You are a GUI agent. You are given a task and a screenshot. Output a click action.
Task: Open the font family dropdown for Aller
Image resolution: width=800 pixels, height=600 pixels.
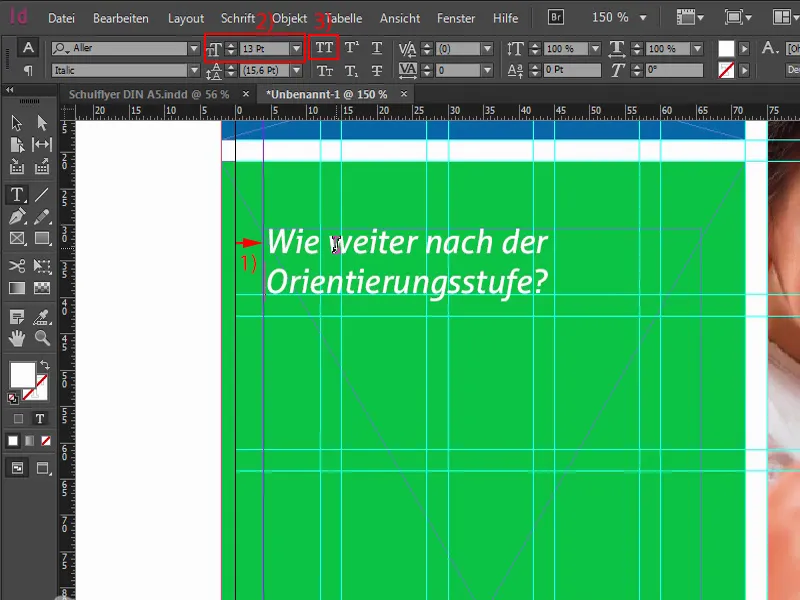194,48
